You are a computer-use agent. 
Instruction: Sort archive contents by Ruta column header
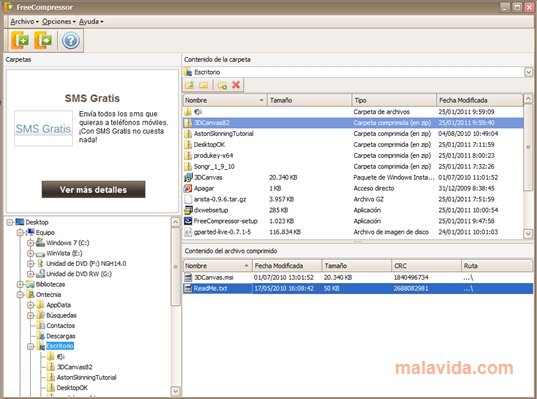tap(497, 266)
